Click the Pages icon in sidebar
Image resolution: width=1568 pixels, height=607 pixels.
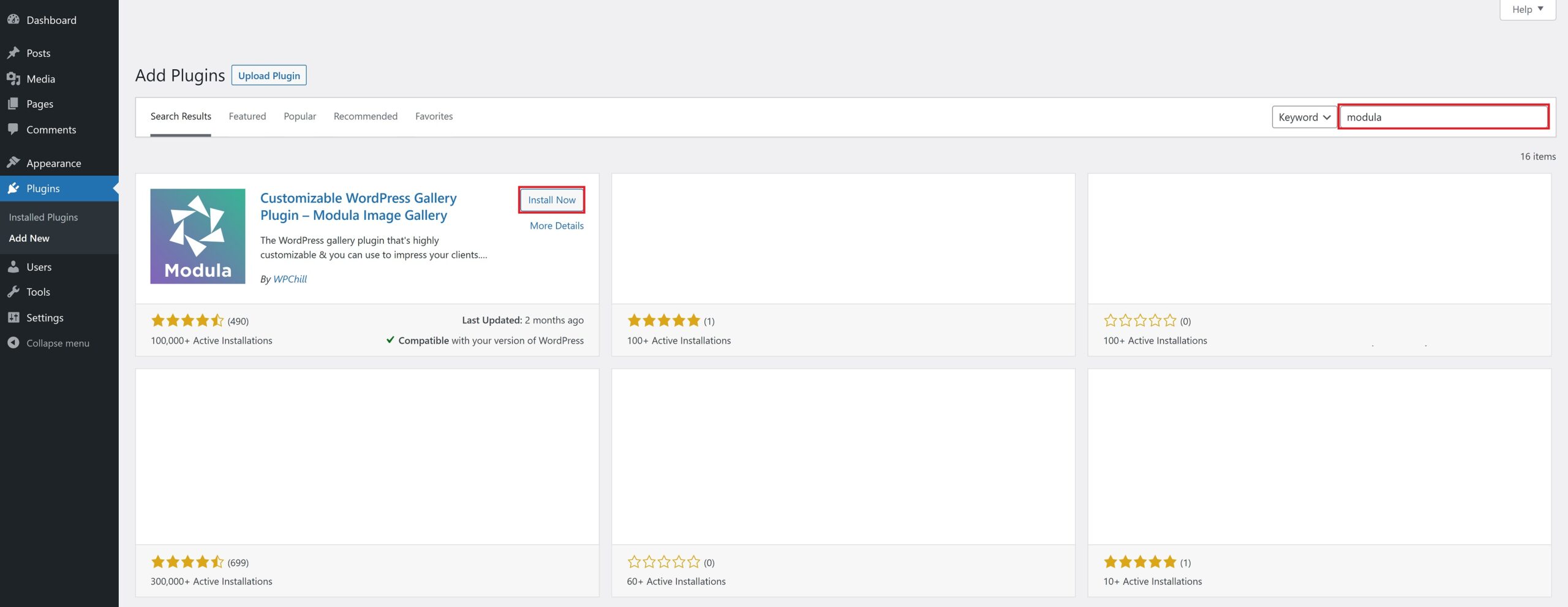click(13, 104)
